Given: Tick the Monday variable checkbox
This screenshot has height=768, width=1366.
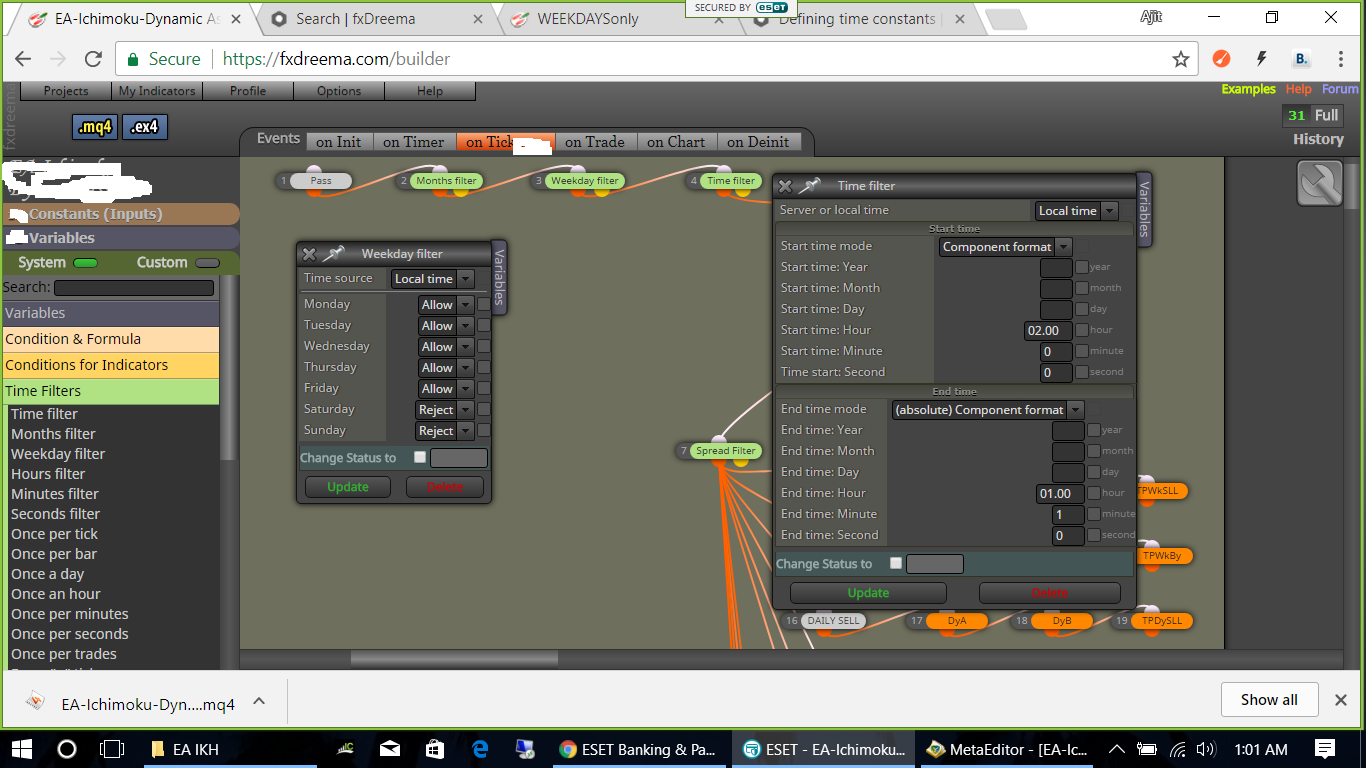Looking at the screenshot, I should [484, 304].
